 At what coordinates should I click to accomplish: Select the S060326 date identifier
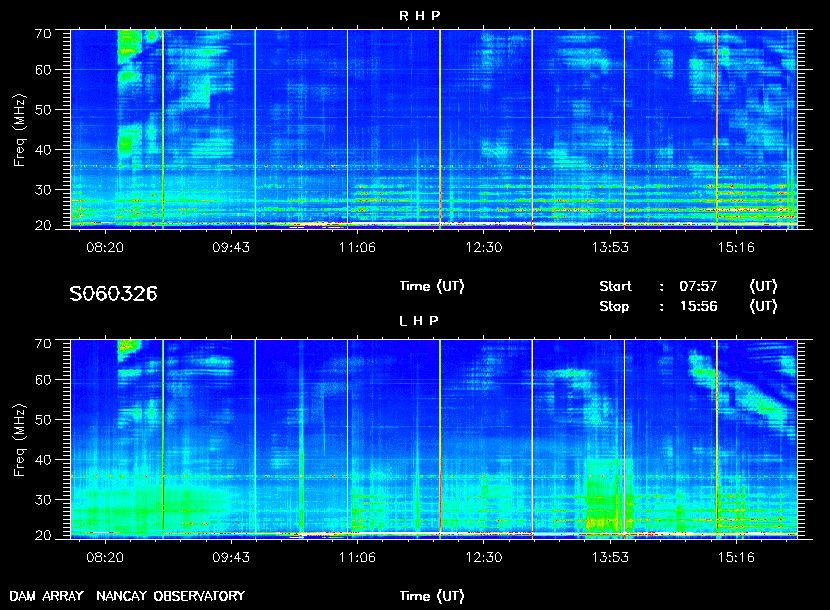click(x=113, y=293)
